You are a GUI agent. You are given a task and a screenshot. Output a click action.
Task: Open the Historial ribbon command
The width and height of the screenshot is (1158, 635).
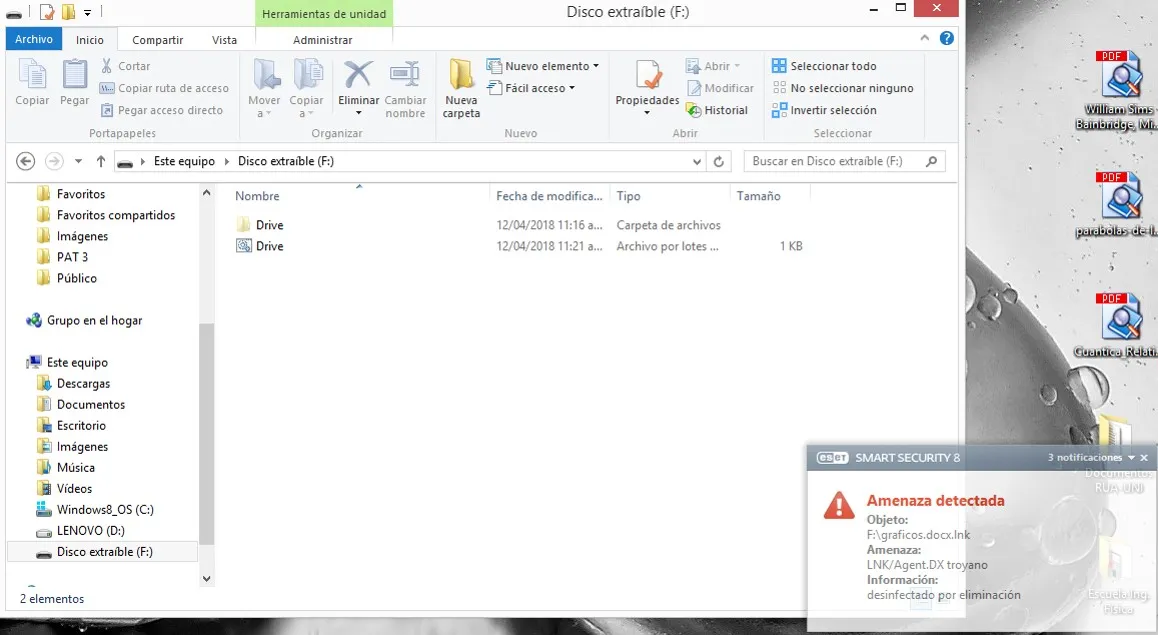[x=717, y=110]
